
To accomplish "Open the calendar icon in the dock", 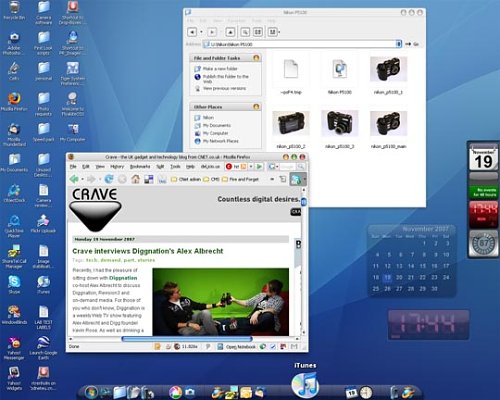I will click(351, 393).
